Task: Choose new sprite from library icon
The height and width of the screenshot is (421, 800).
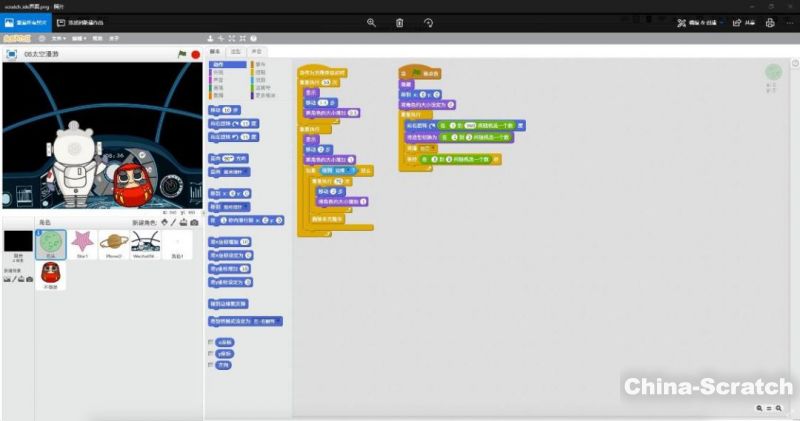Action: (x=164, y=222)
